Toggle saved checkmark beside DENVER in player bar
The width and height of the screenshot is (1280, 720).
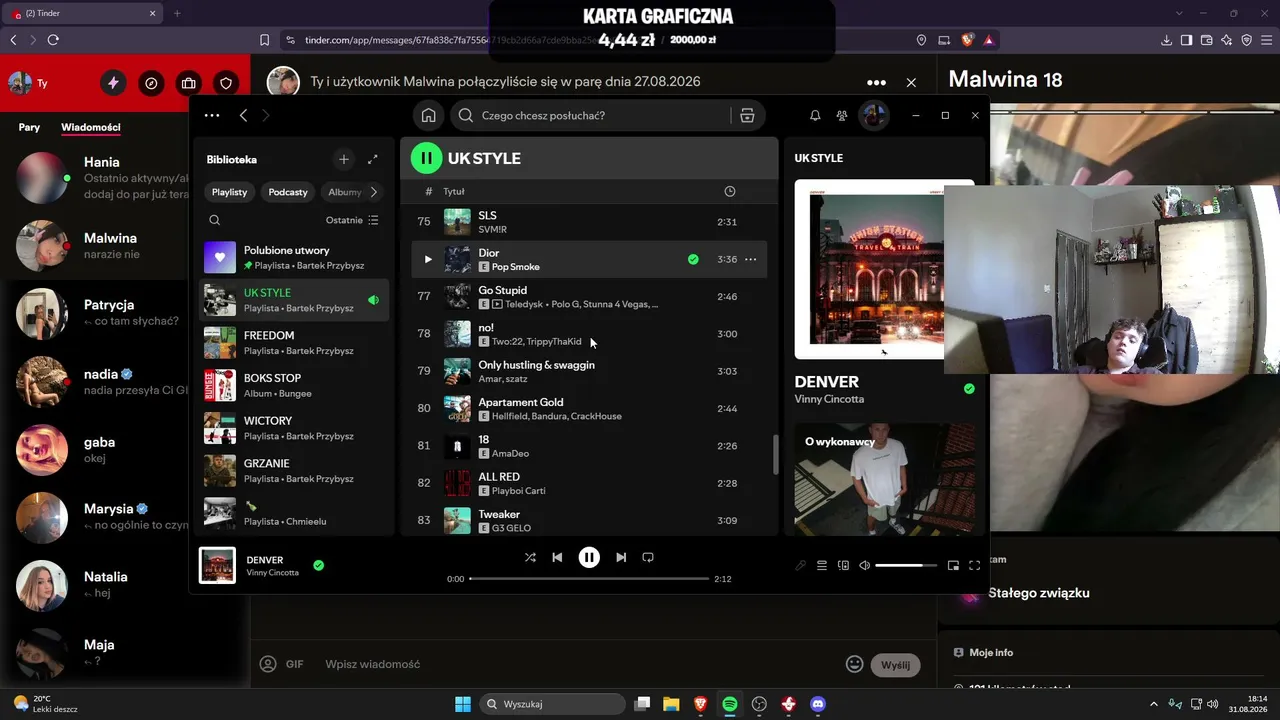(x=318, y=565)
